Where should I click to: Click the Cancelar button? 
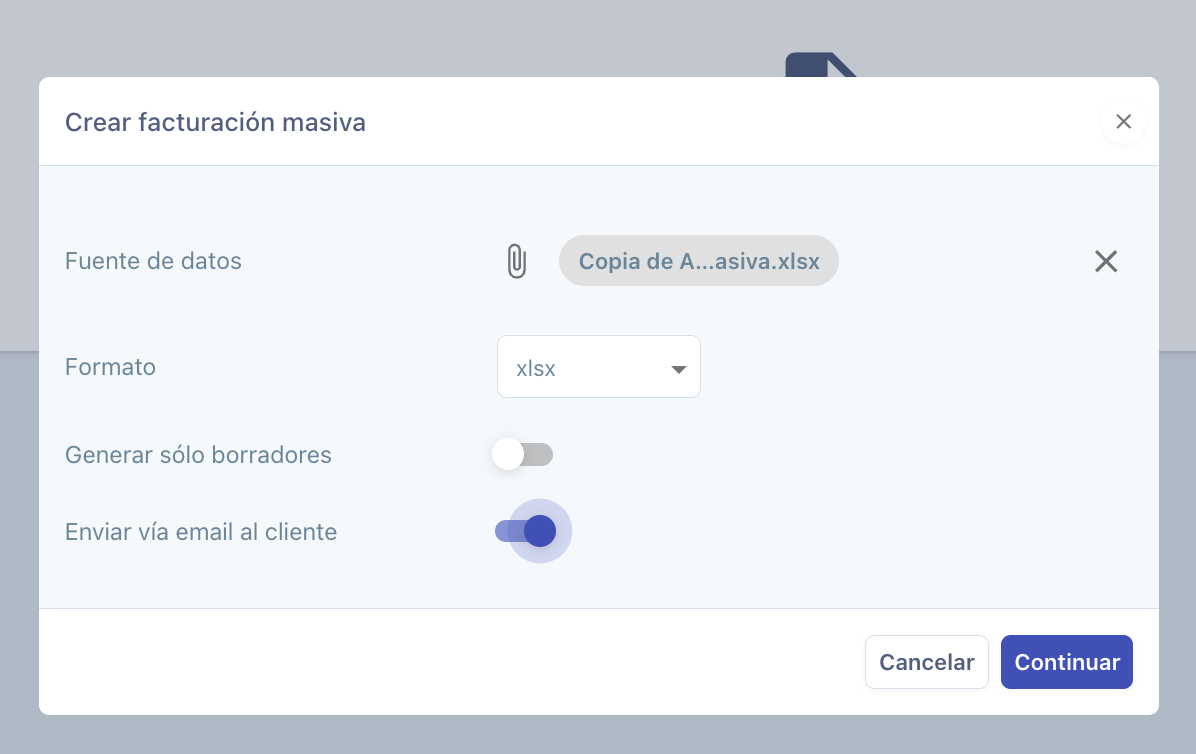[x=927, y=662]
